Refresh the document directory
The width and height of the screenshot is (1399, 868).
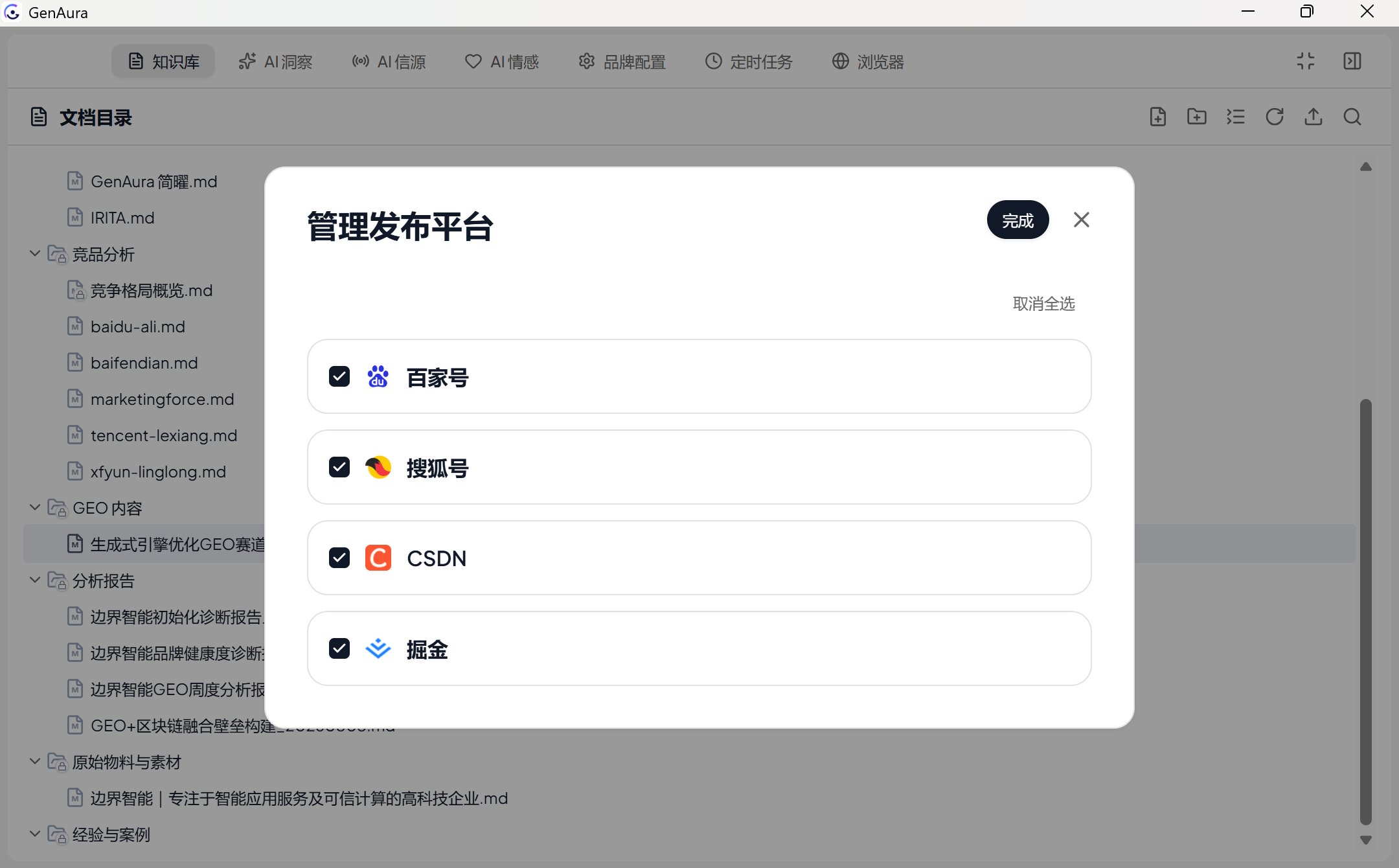coord(1275,117)
